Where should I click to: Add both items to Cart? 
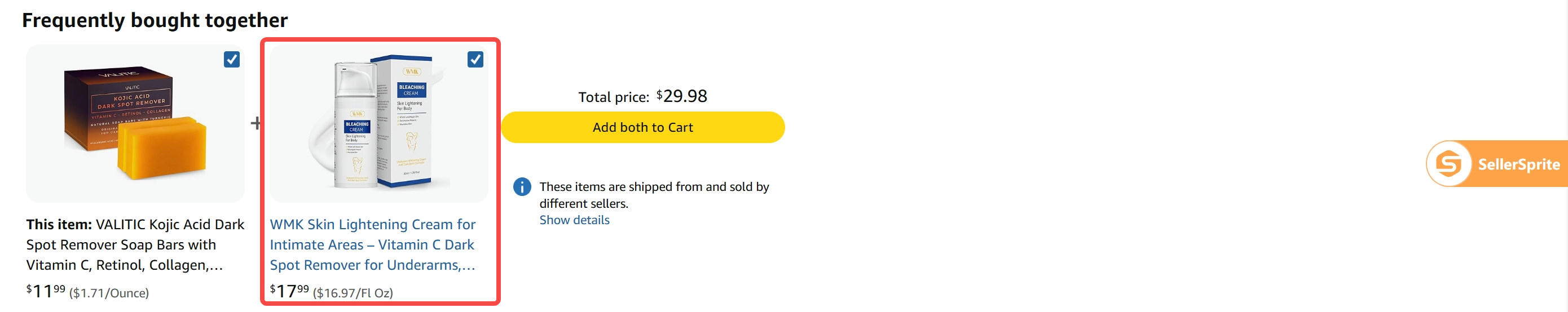[643, 127]
